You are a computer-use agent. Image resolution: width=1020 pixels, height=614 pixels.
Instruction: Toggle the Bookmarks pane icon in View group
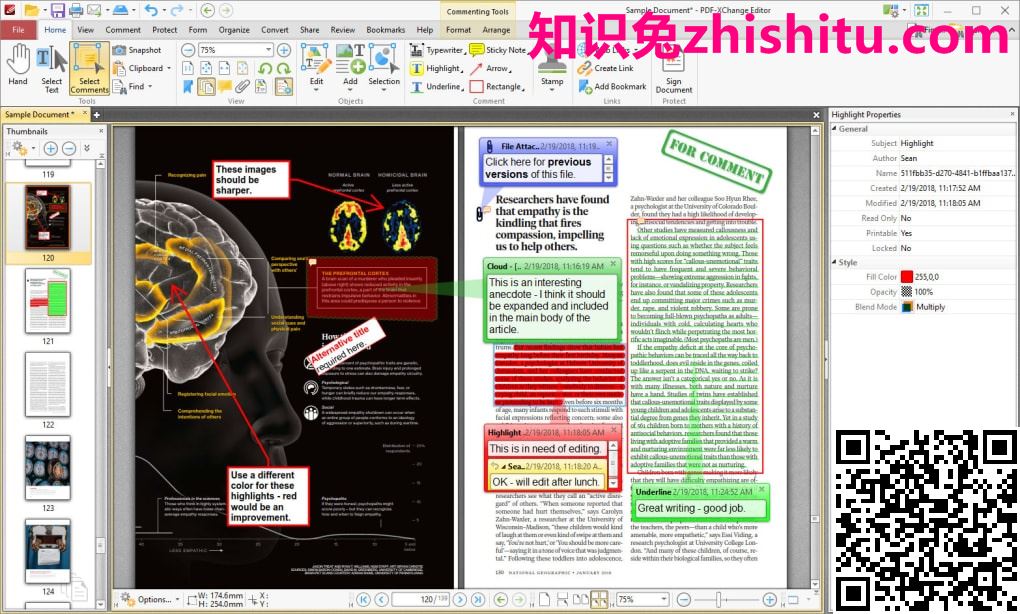pyautogui.click(x=188, y=87)
